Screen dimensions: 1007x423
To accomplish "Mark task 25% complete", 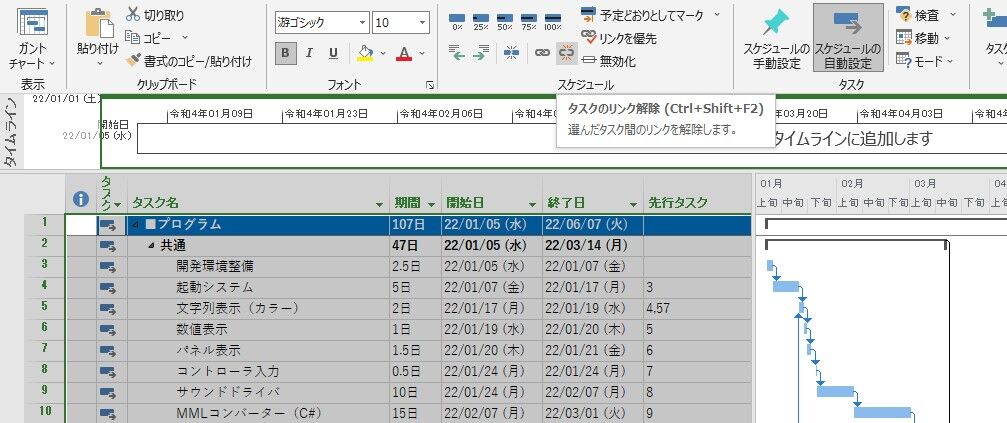I will tap(480, 22).
